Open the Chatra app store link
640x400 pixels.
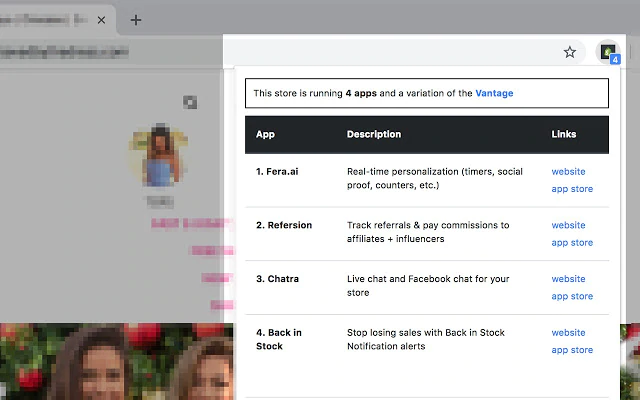coord(572,297)
